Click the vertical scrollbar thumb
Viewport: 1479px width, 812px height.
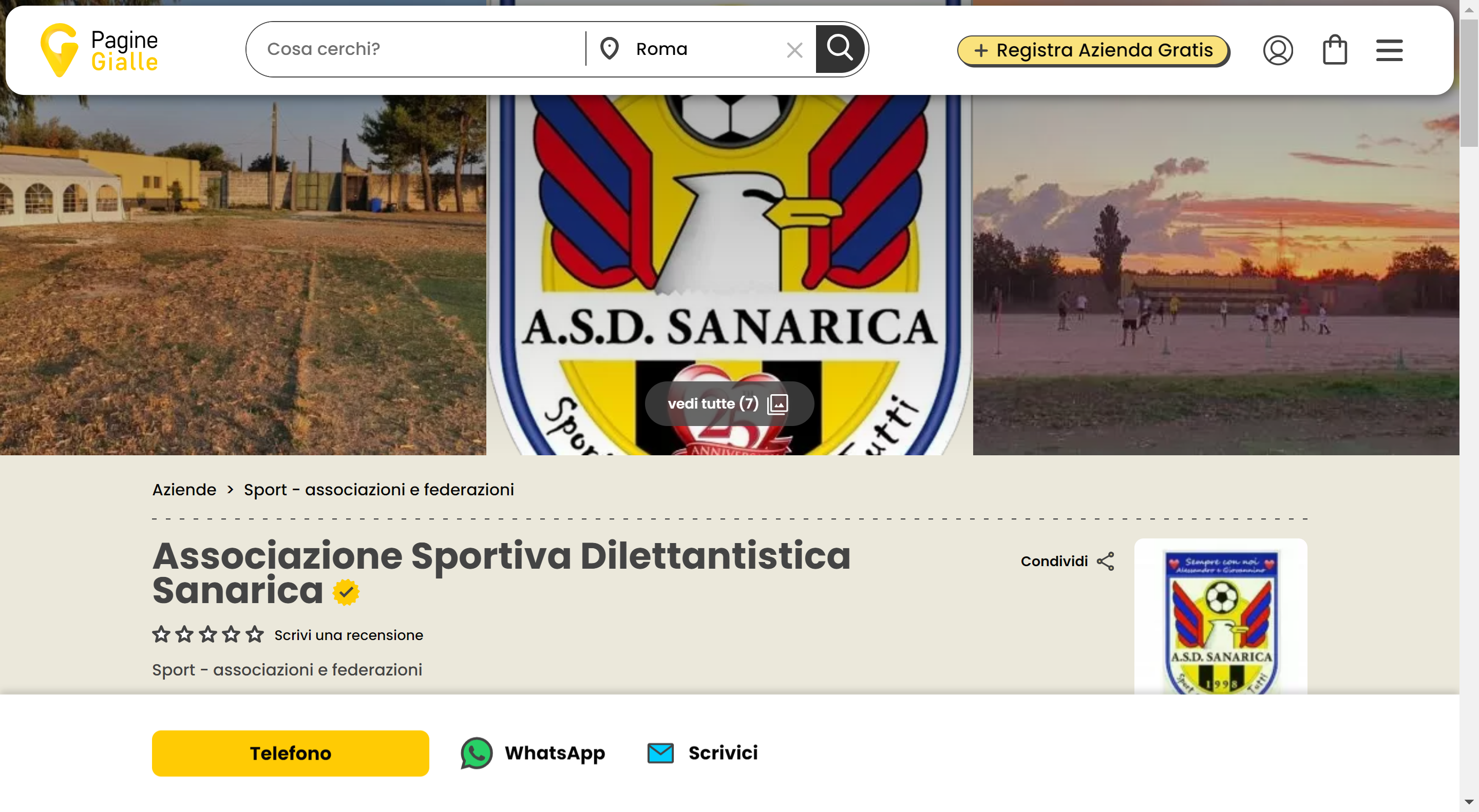[x=1469, y=83]
